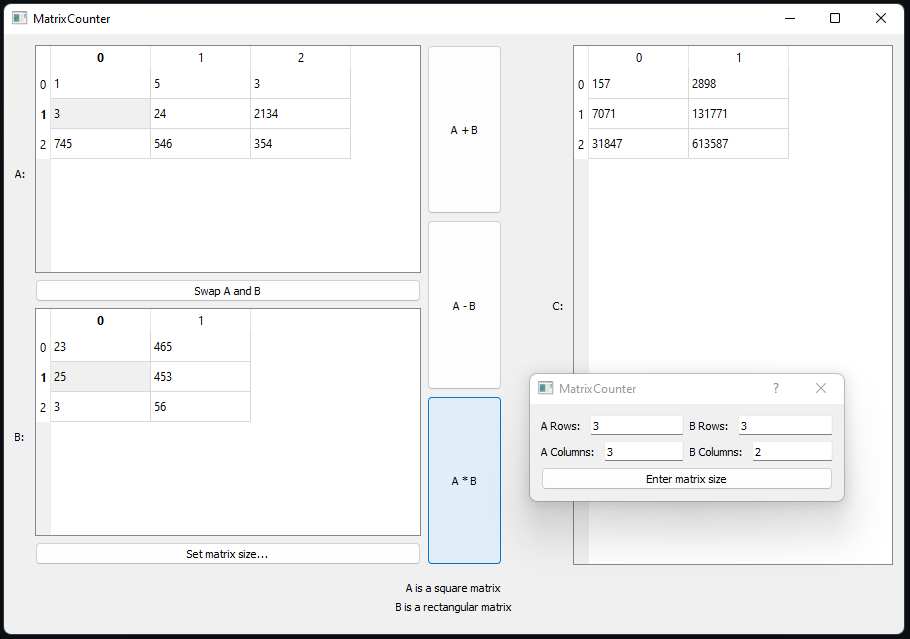This screenshot has height=639, width=910.
Task: Click row header 0 of matrix C
Action: point(581,84)
